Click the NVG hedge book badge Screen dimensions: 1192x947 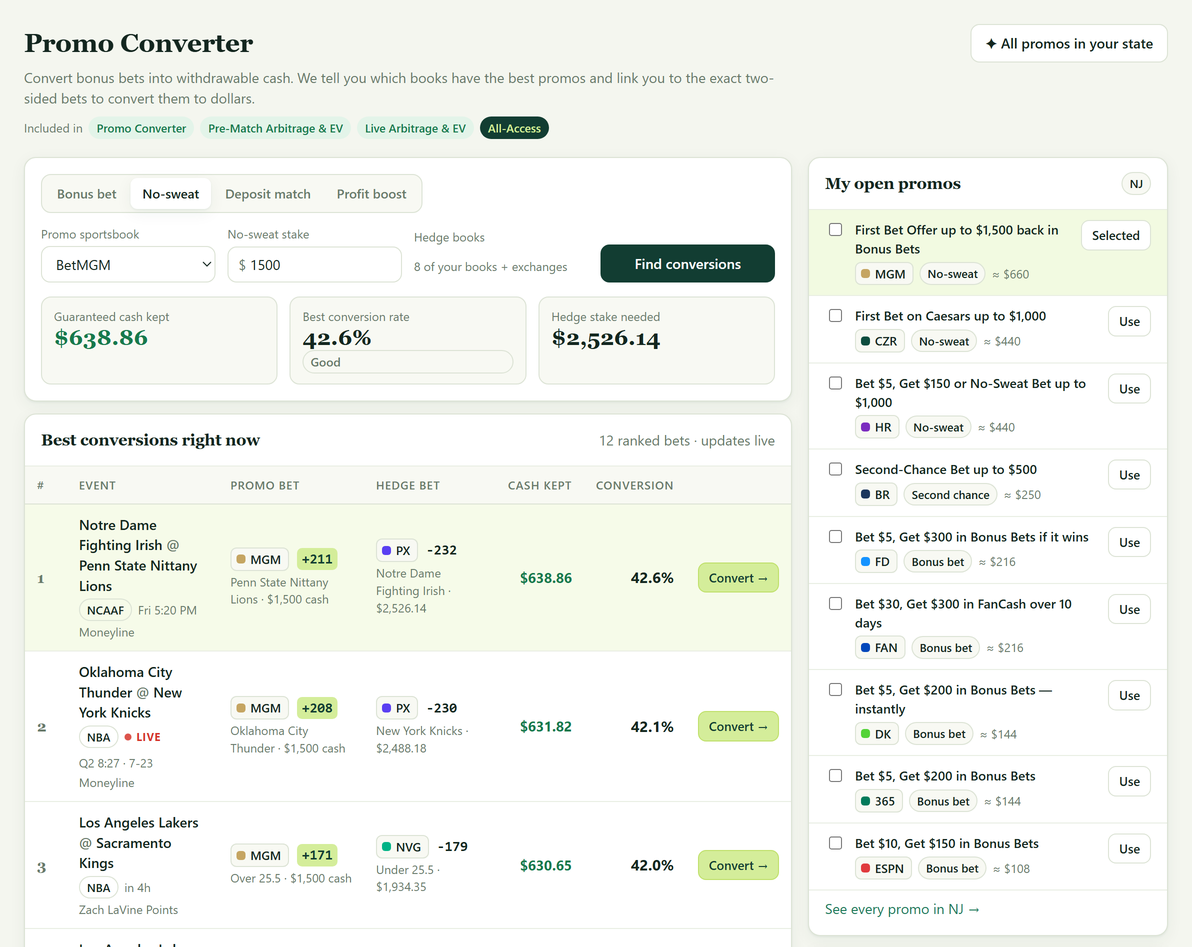402,847
